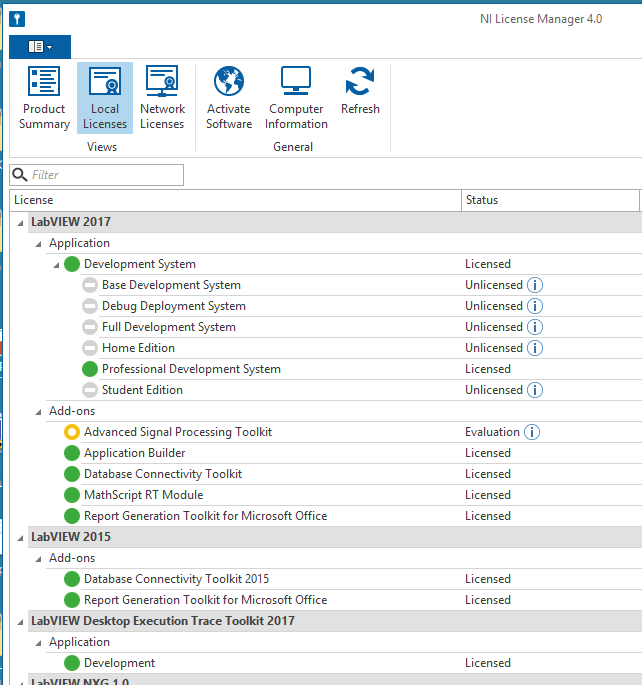The width and height of the screenshot is (642, 685).
Task: Select the Development System row
Action: click(140, 264)
